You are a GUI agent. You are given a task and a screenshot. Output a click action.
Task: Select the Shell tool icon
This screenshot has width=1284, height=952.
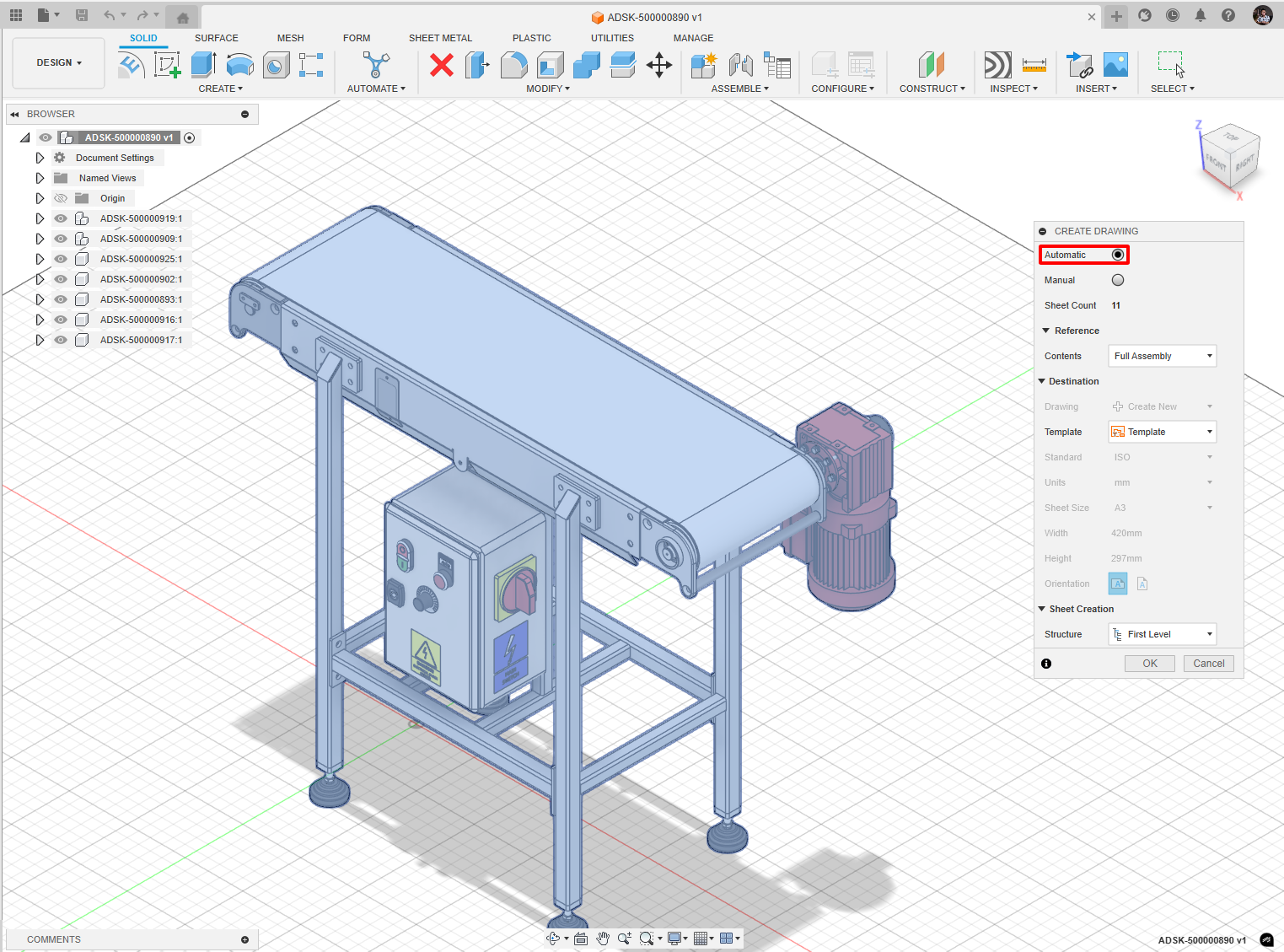pyautogui.click(x=550, y=65)
